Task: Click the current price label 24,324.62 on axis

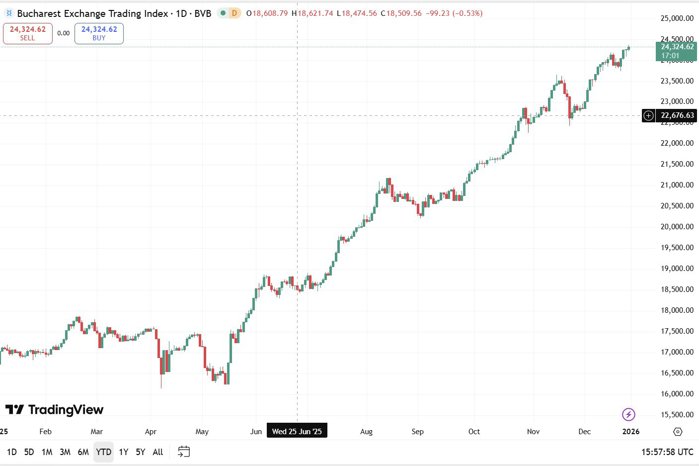Action: [677, 50]
